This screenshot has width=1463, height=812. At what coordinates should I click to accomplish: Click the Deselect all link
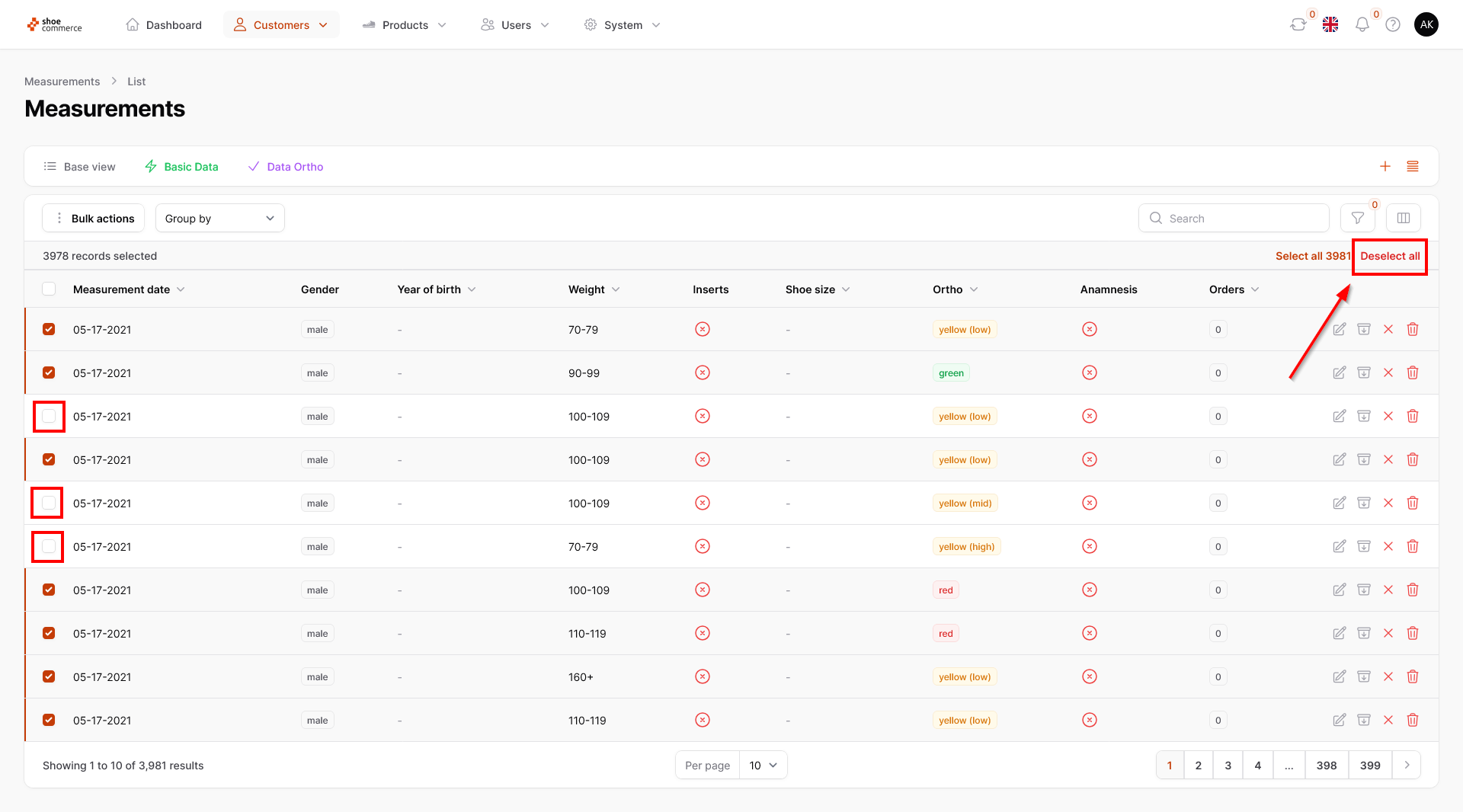click(x=1390, y=257)
